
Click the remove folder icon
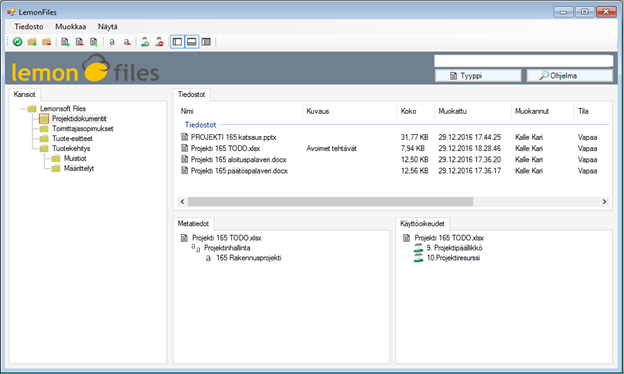(47, 42)
